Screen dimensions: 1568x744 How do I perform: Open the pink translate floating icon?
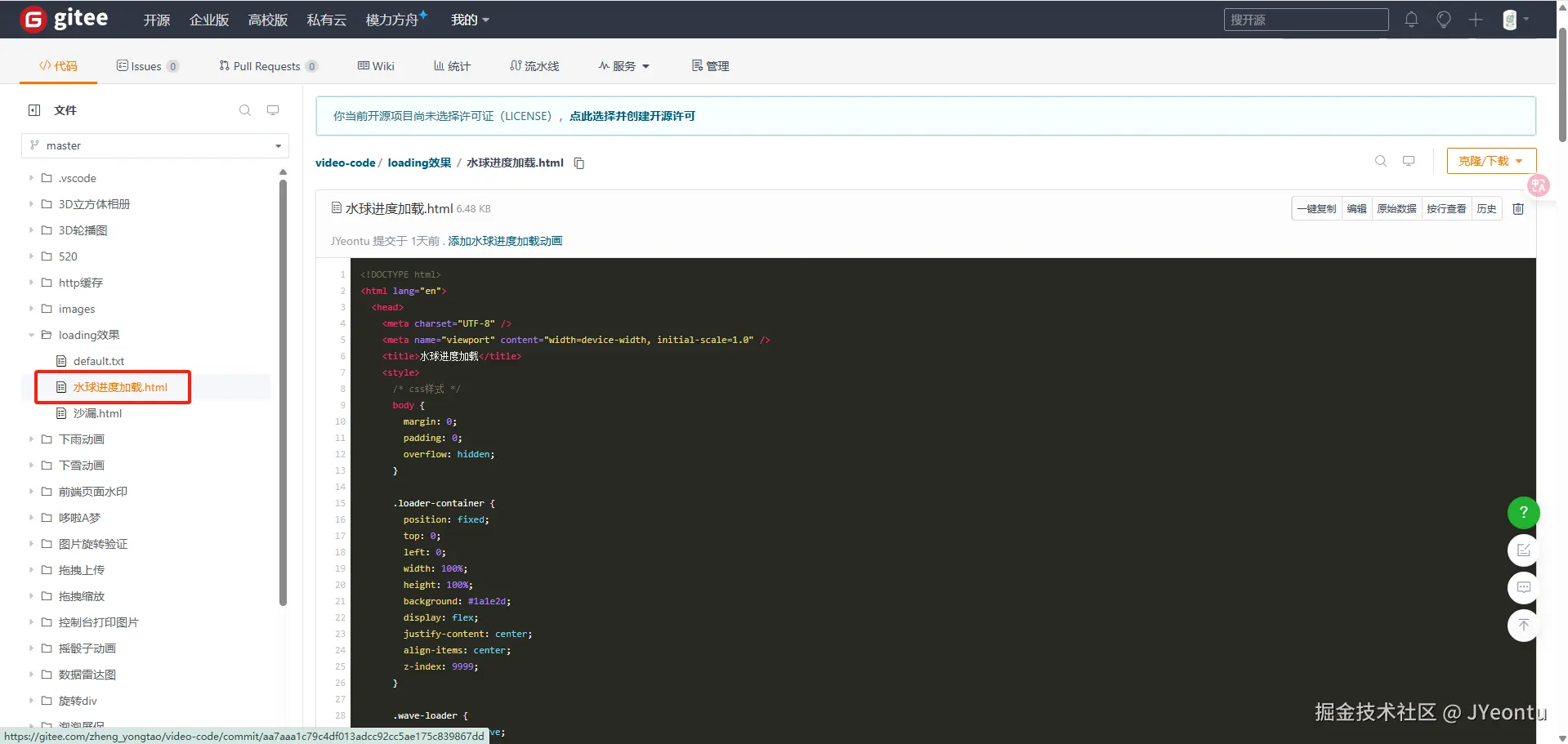(1539, 185)
